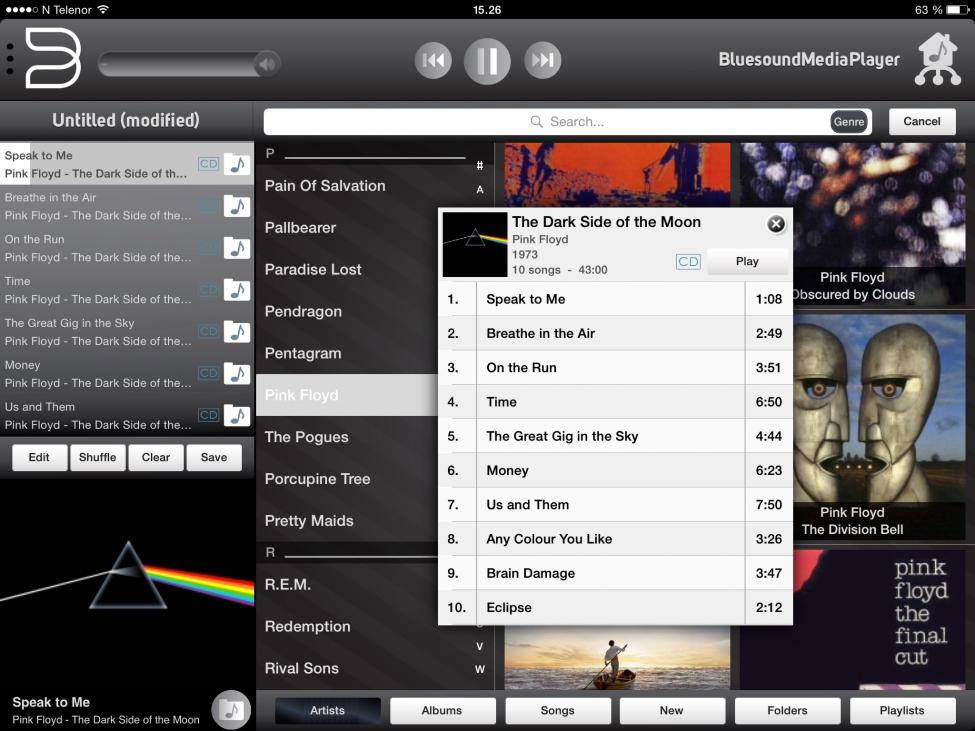Tap music note icon for Speak to Me
The width and height of the screenshot is (975, 731).
click(x=237, y=165)
